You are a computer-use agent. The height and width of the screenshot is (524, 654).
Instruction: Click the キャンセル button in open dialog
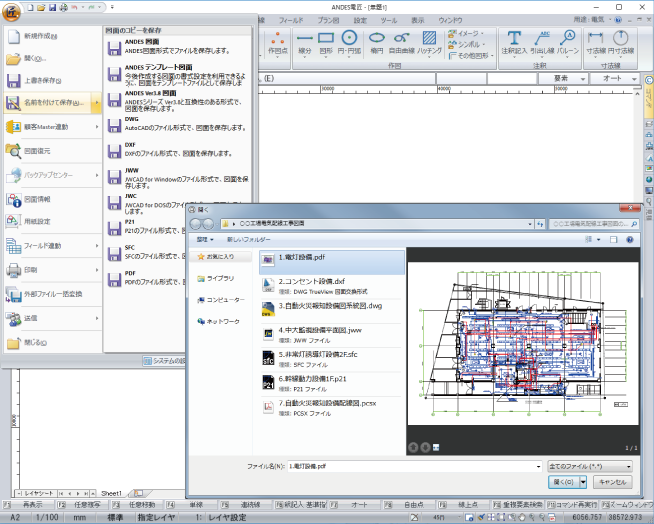tap(612, 482)
